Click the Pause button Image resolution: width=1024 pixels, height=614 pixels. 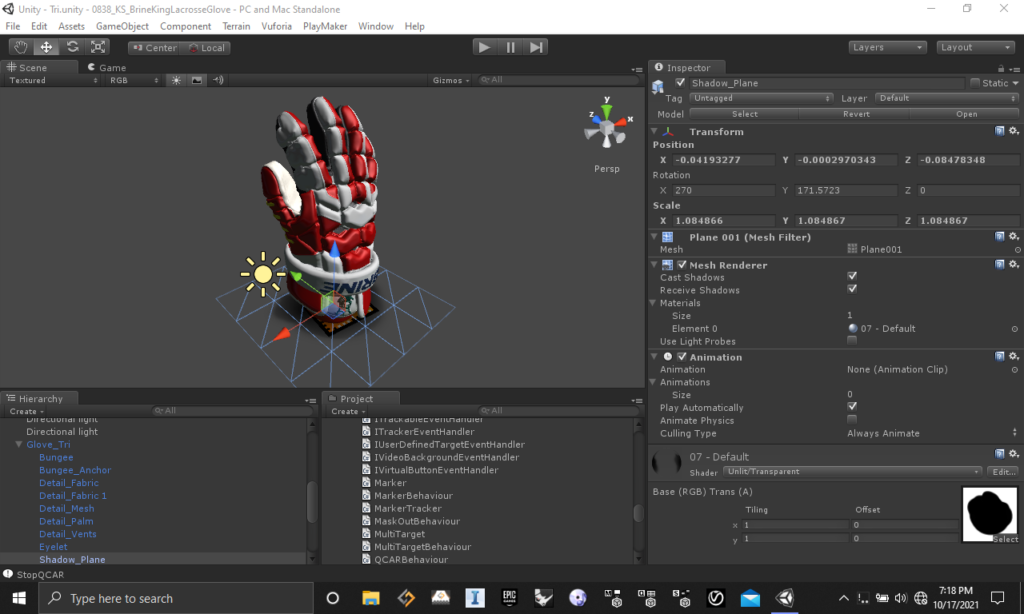pos(511,47)
